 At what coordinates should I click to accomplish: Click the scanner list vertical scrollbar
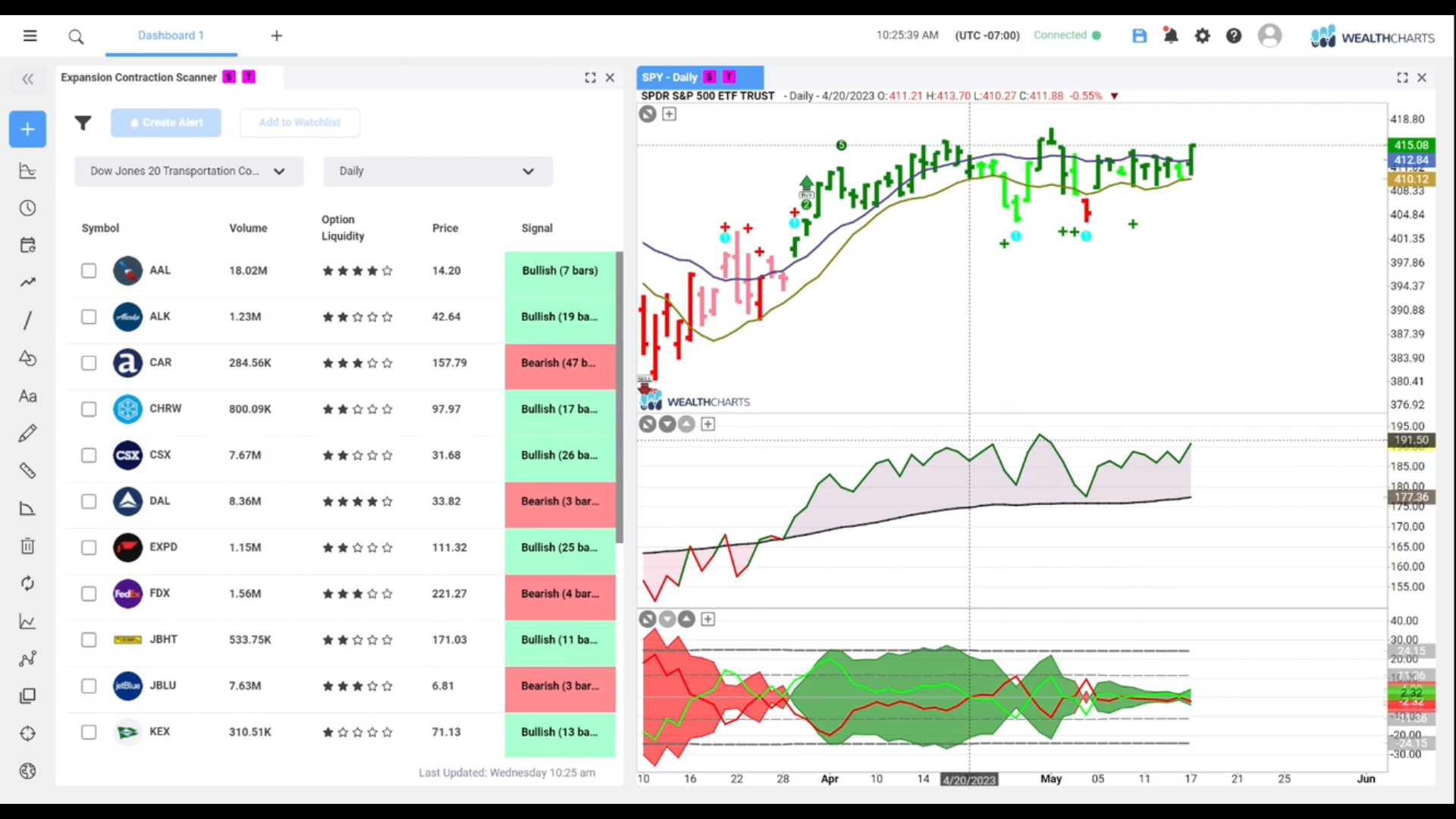[x=620, y=397]
